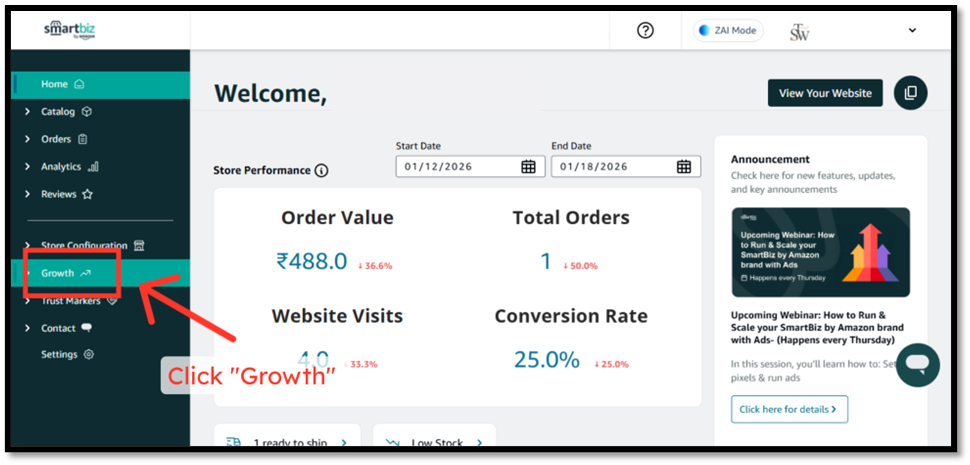The height and width of the screenshot is (465, 970).
Task: Open the chat support bubble icon
Action: coord(917,365)
